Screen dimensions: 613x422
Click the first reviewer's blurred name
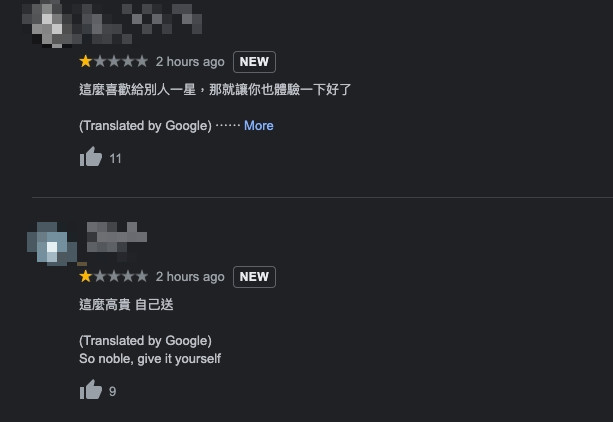click(148, 17)
